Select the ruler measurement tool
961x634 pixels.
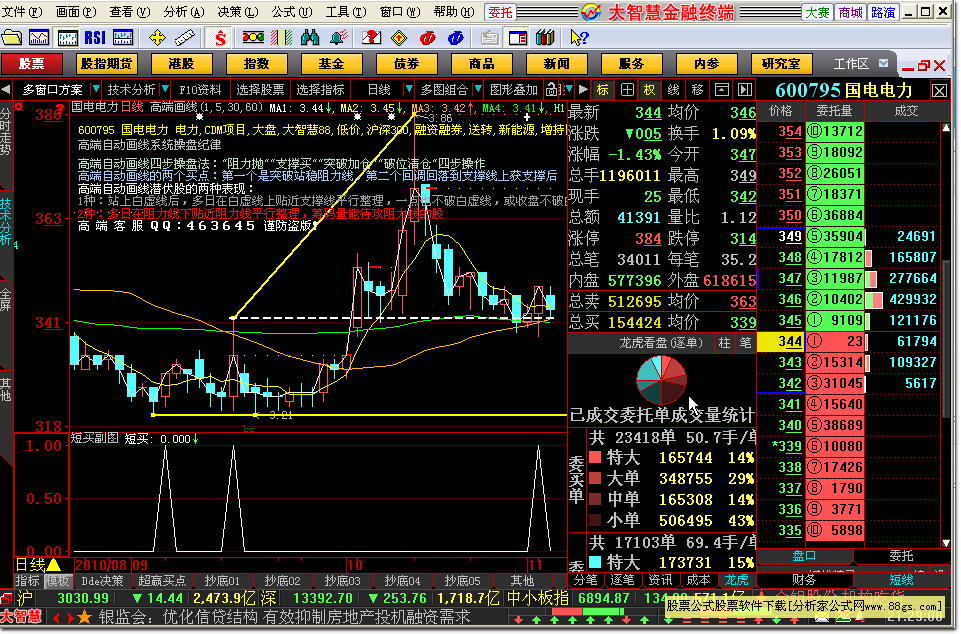pos(184,38)
